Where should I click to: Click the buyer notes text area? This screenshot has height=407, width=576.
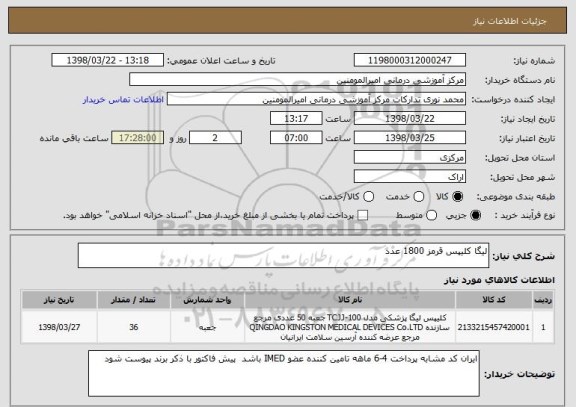[x=284, y=373]
